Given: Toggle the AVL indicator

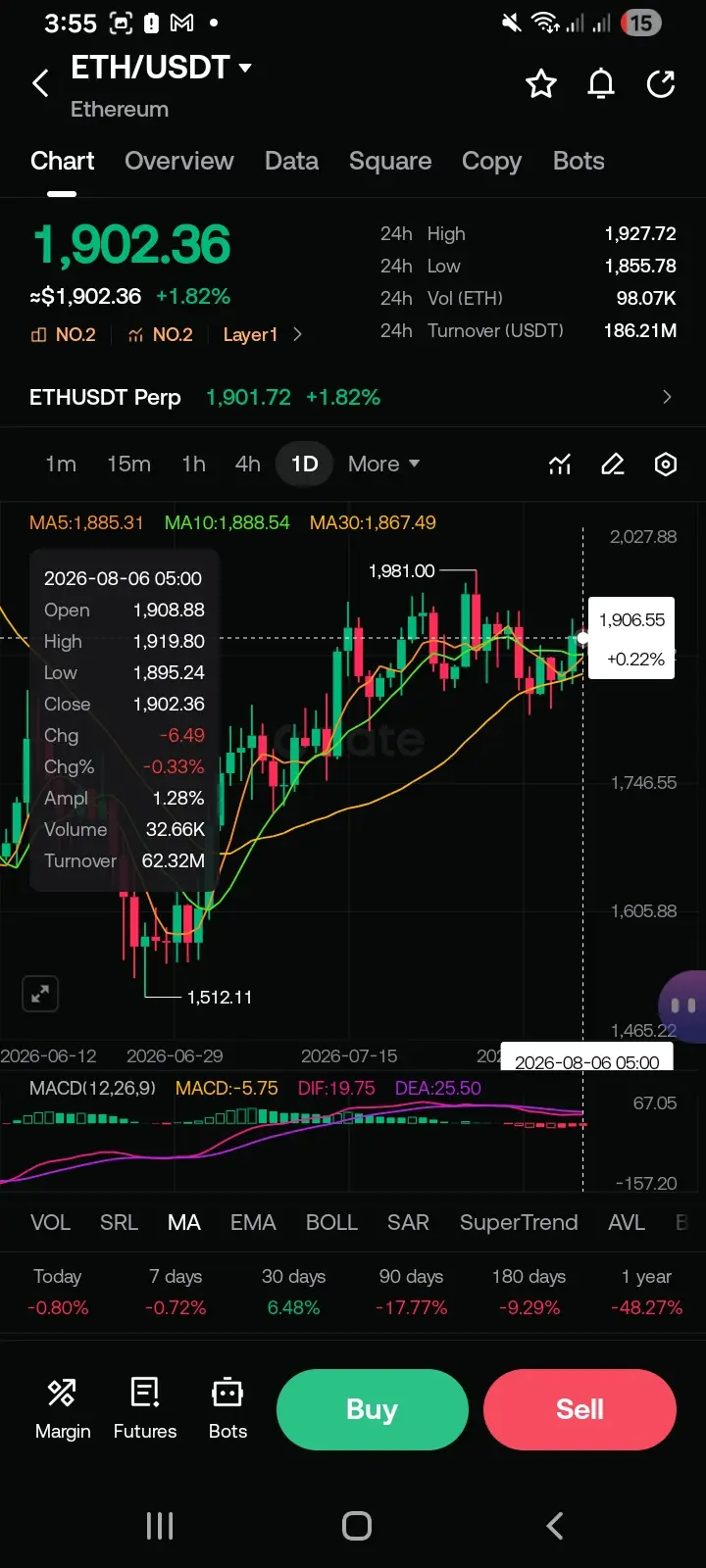Looking at the screenshot, I should tap(627, 1222).
